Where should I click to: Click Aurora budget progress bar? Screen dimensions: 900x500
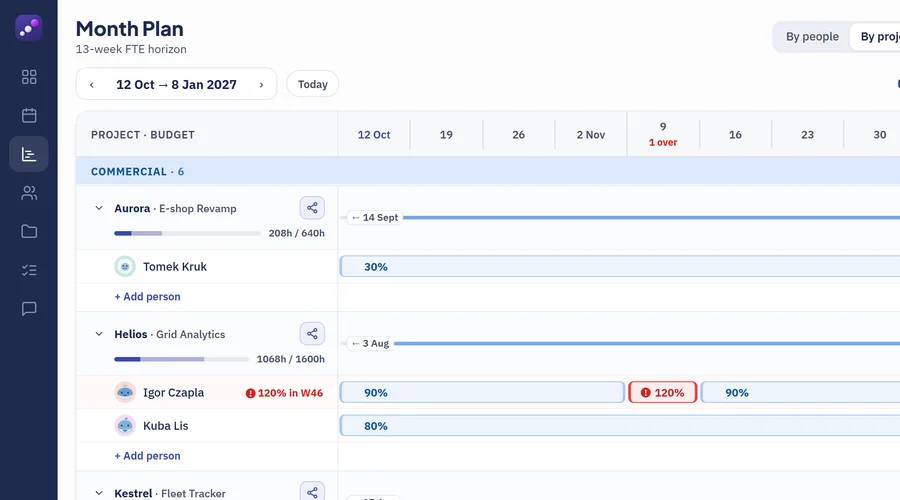point(187,233)
